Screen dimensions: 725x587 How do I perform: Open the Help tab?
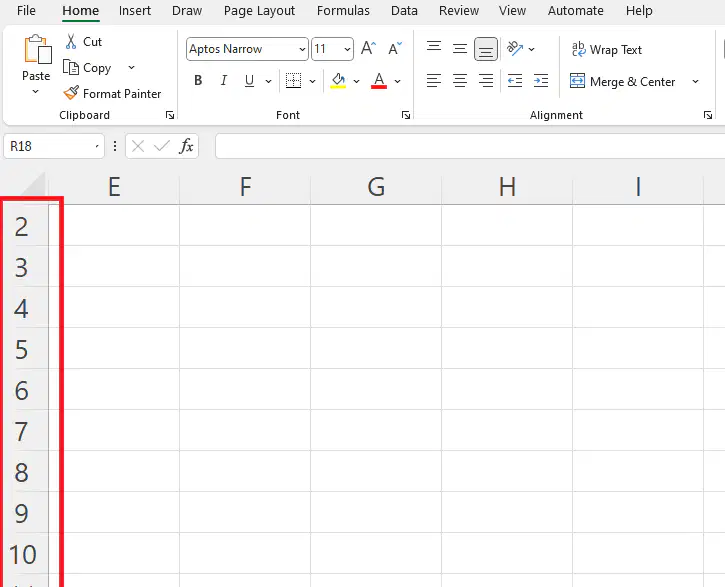click(x=639, y=11)
